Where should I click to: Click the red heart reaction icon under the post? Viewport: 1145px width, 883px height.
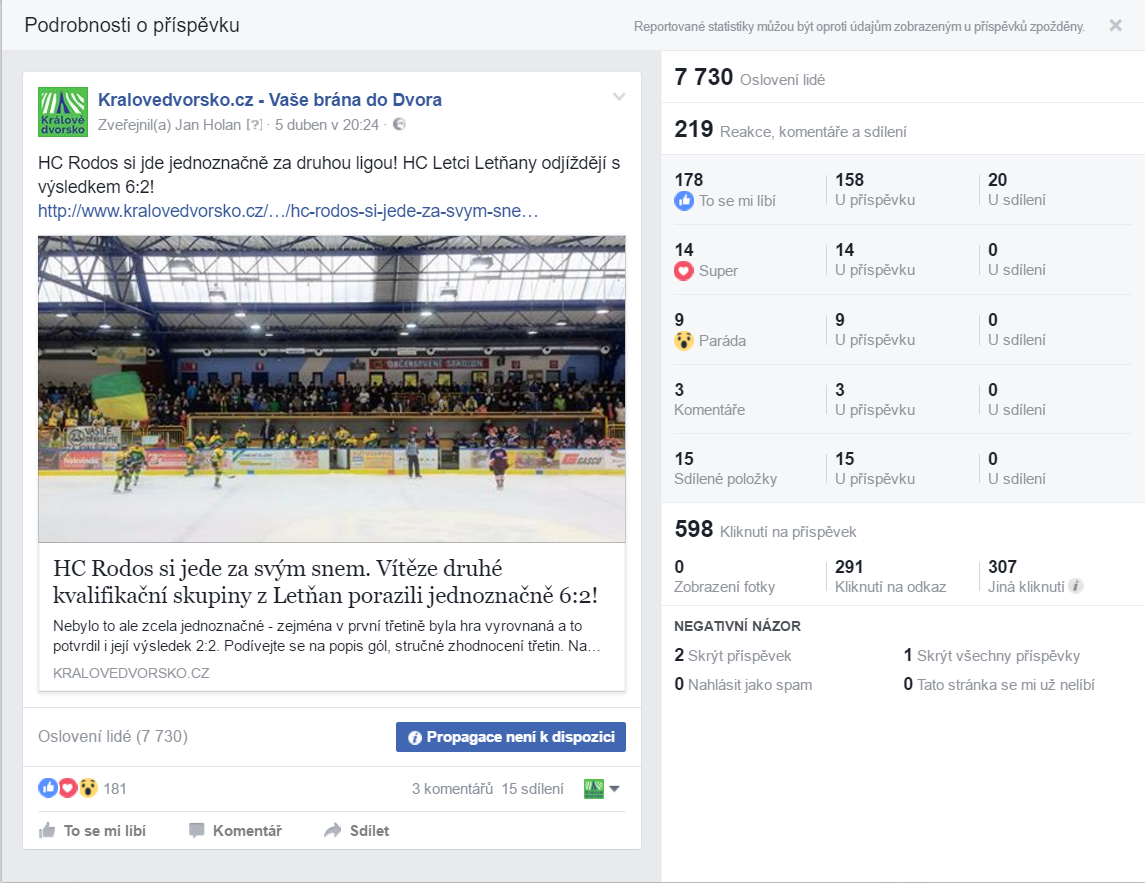coord(67,788)
